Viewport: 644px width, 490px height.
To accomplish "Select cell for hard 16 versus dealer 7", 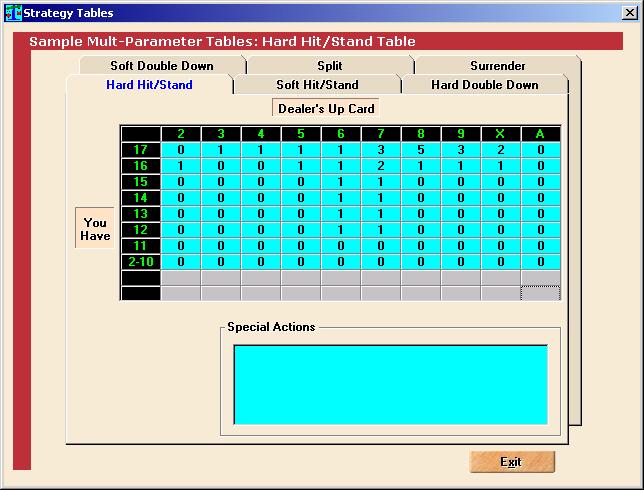I will (x=380, y=166).
